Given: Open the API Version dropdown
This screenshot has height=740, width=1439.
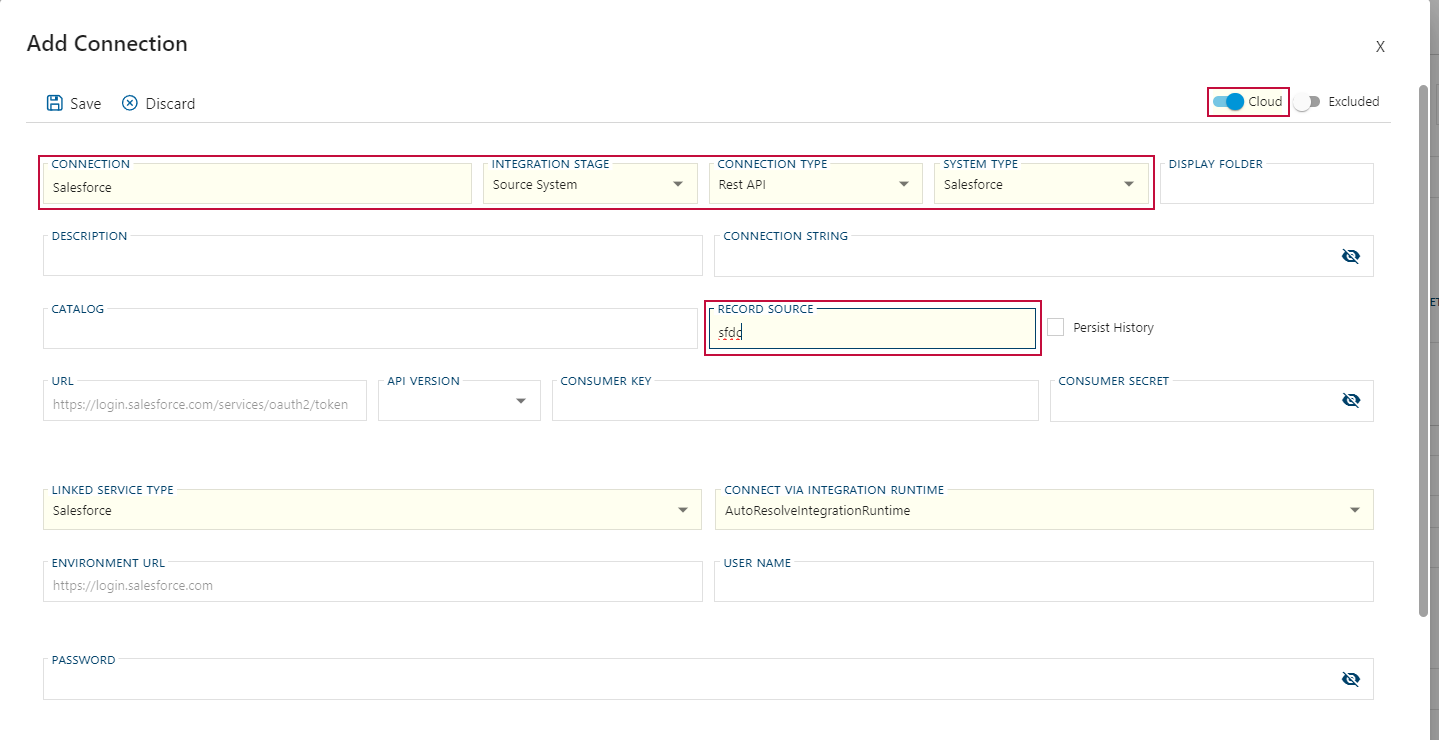Looking at the screenshot, I should click(x=520, y=400).
